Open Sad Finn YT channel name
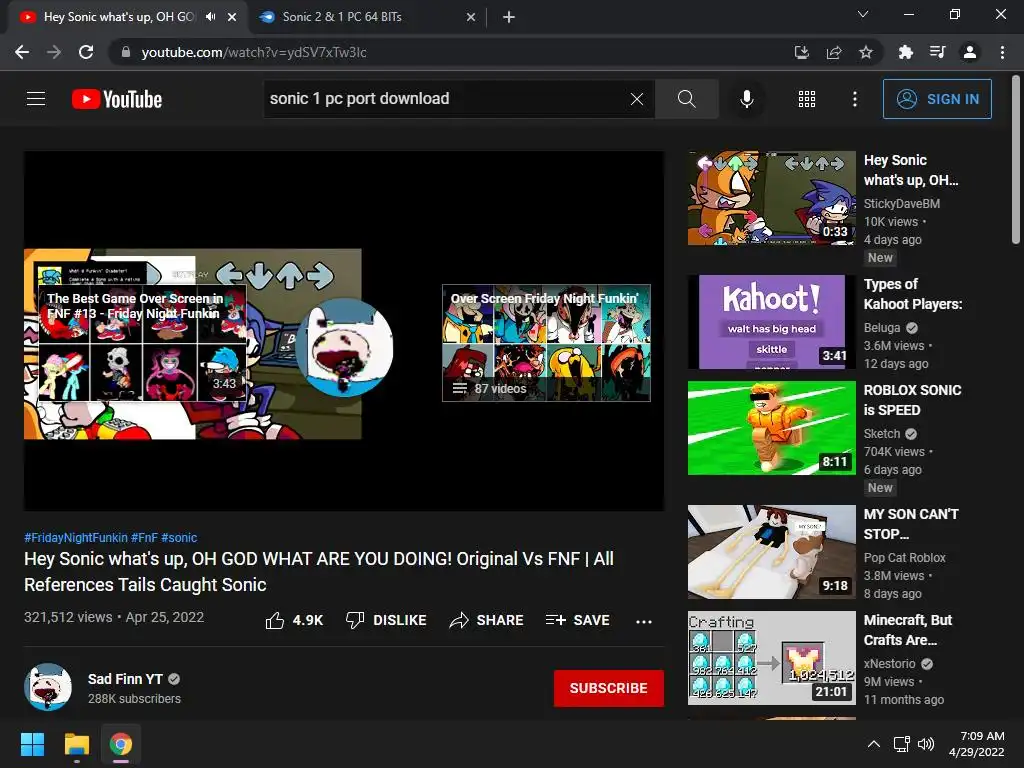This screenshot has width=1024, height=768. pyautogui.click(x=125, y=679)
